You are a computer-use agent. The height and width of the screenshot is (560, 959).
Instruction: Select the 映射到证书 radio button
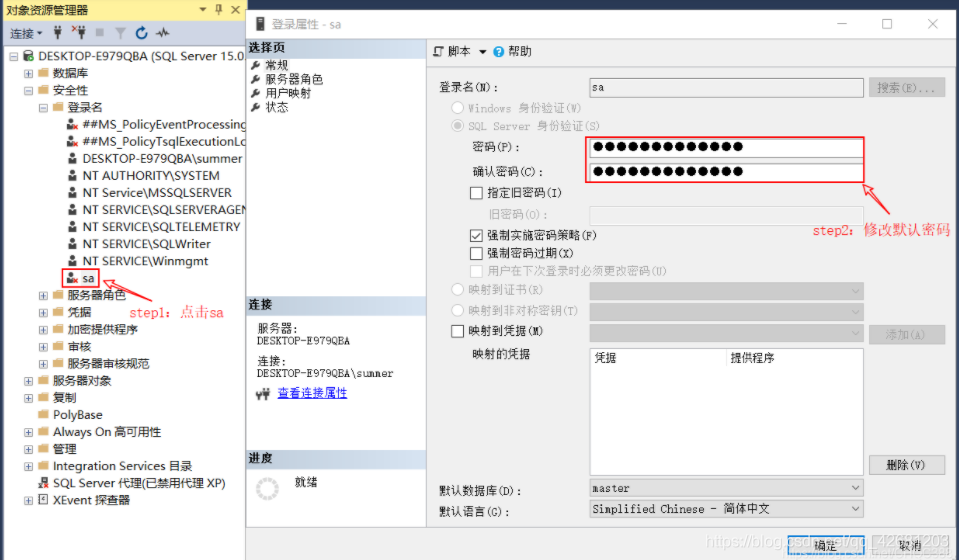[457, 290]
